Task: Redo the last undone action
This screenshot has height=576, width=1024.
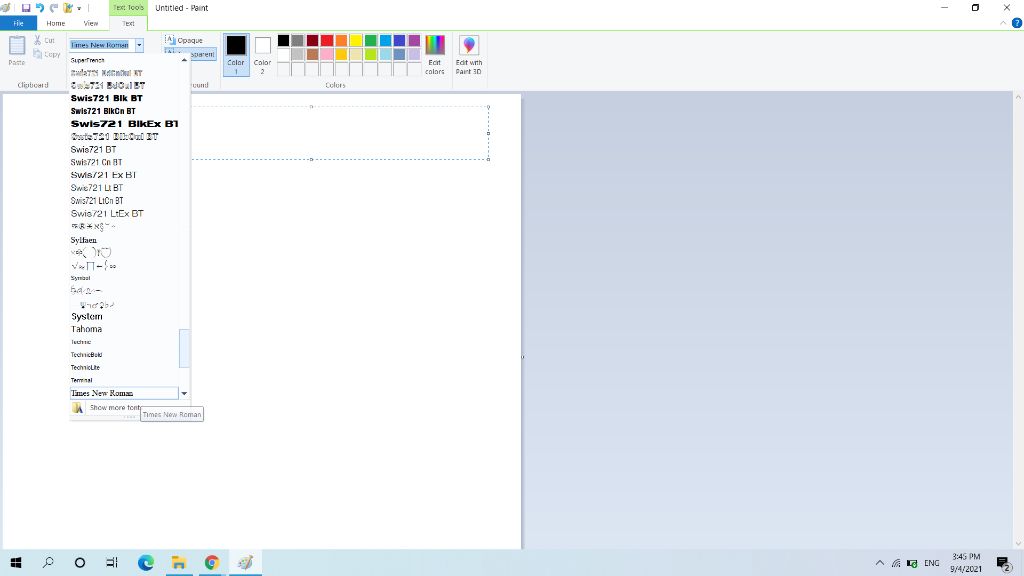Action: pyautogui.click(x=54, y=8)
